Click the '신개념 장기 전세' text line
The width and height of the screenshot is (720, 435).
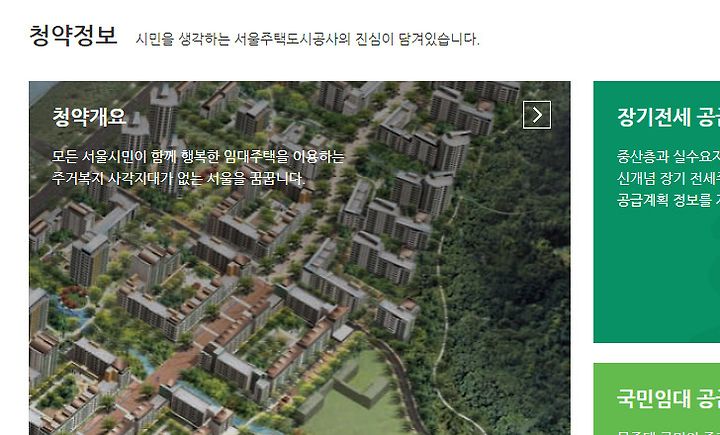pos(668,178)
